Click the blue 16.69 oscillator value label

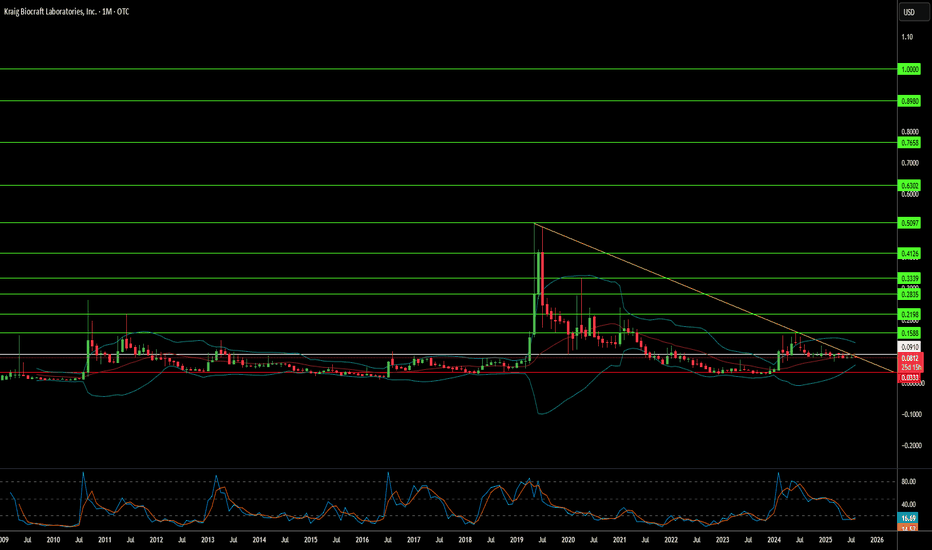click(x=908, y=518)
